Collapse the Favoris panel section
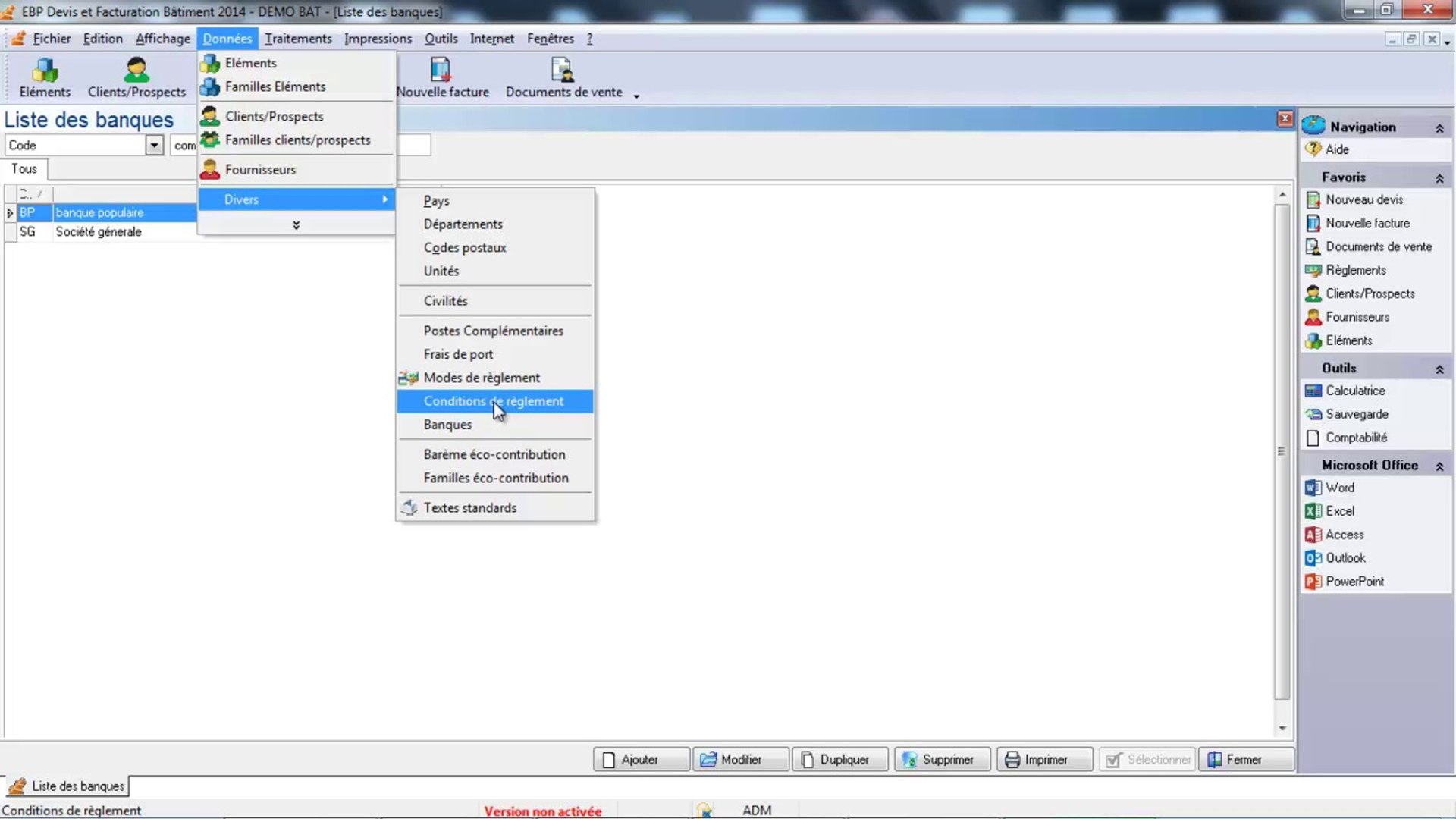This screenshot has width=1456, height=819. (x=1439, y=178)
